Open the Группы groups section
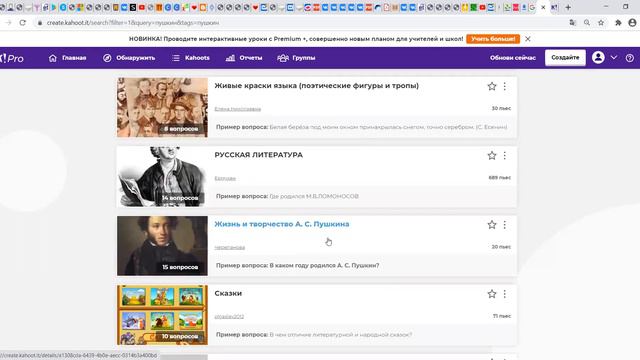This screenshot has width=640, height=360. point(296,58)
